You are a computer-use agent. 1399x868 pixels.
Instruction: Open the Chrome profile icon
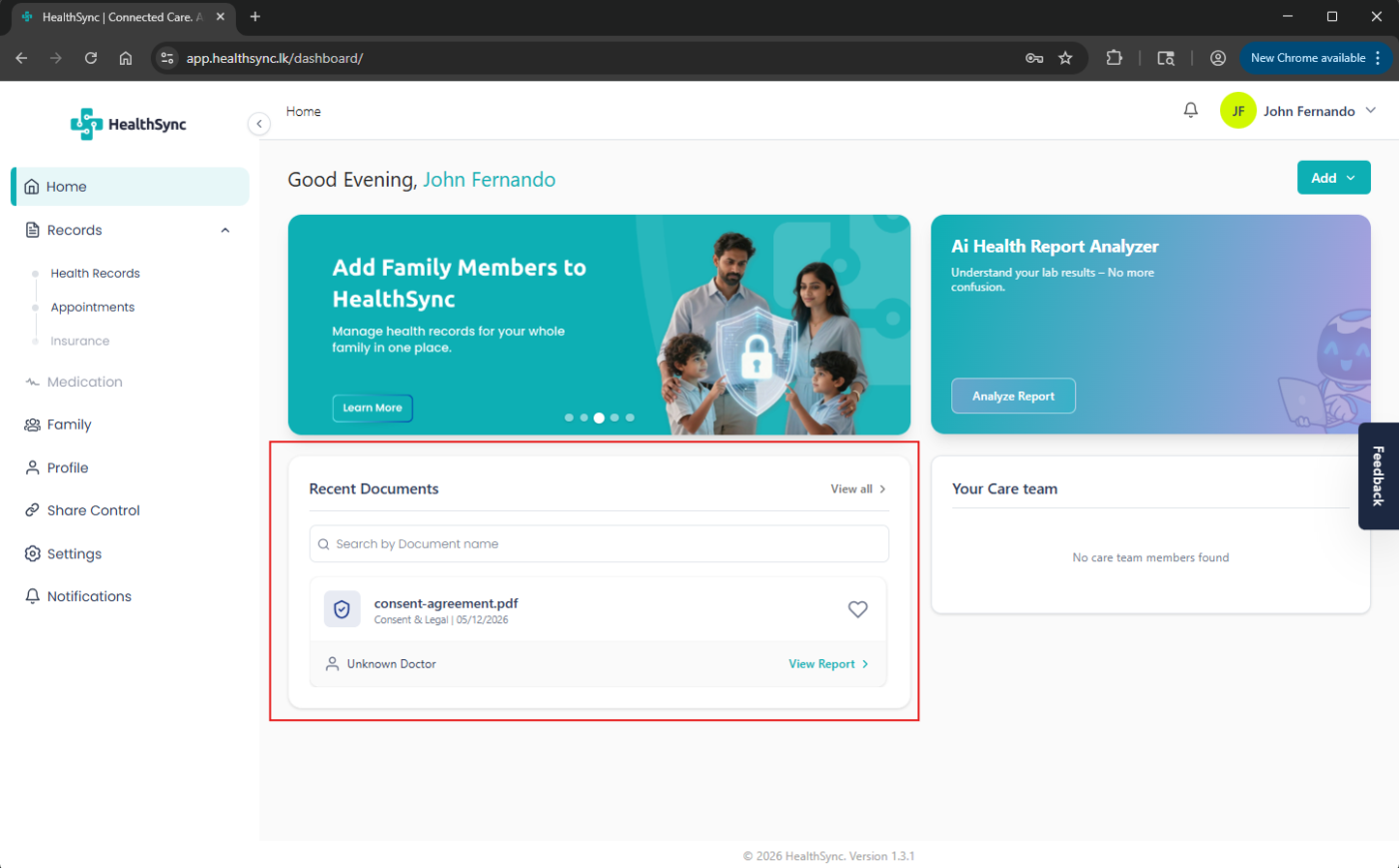click(x=1217, y=58)
